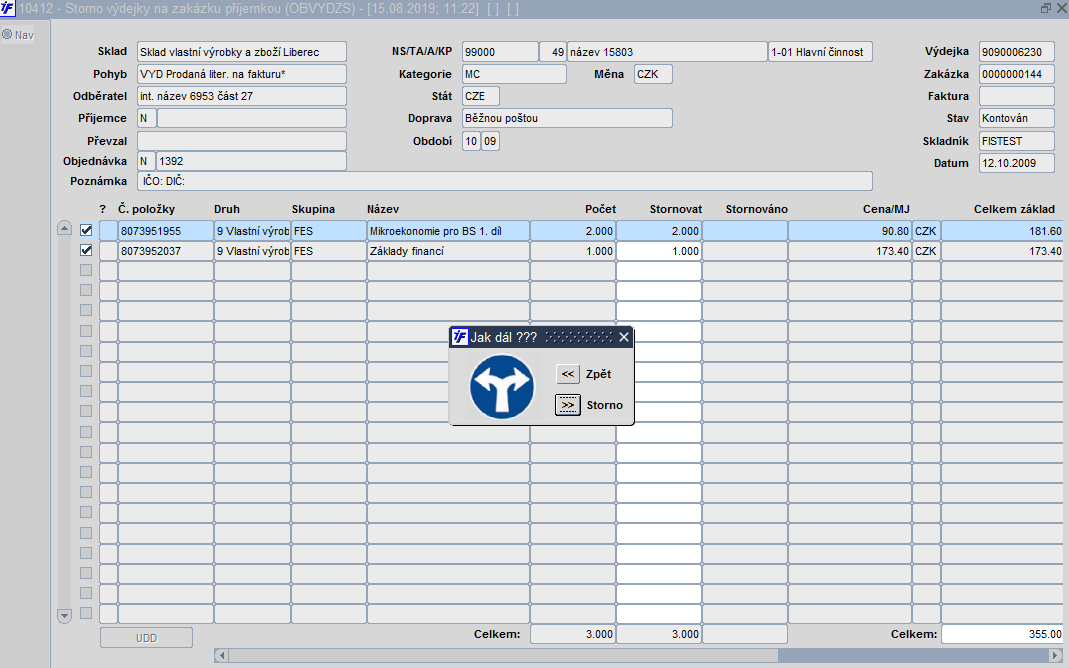
Task: Click the Č. položky column header
Action: click(x=147, y=209)
